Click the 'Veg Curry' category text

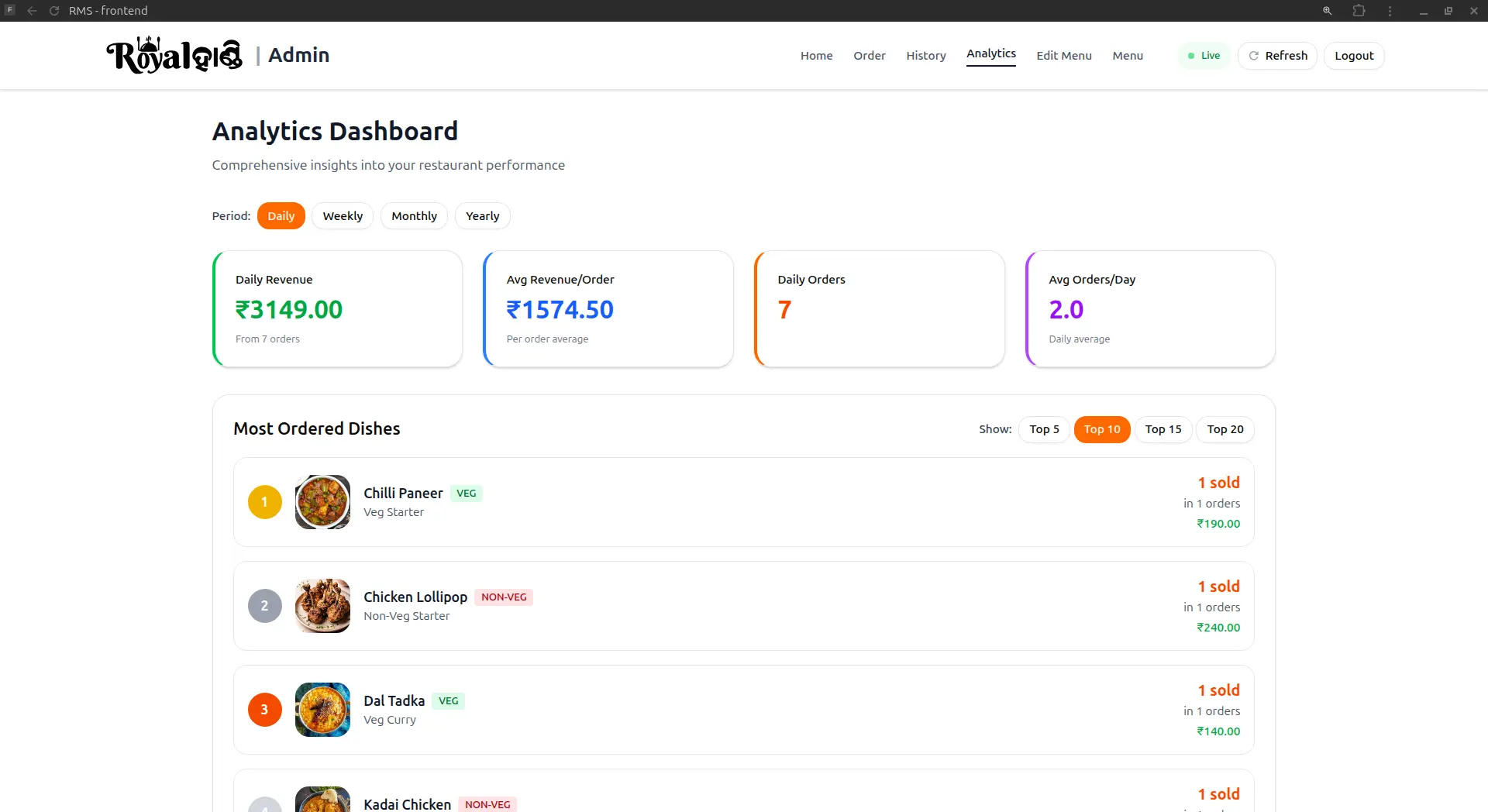(x=390, y=720)
